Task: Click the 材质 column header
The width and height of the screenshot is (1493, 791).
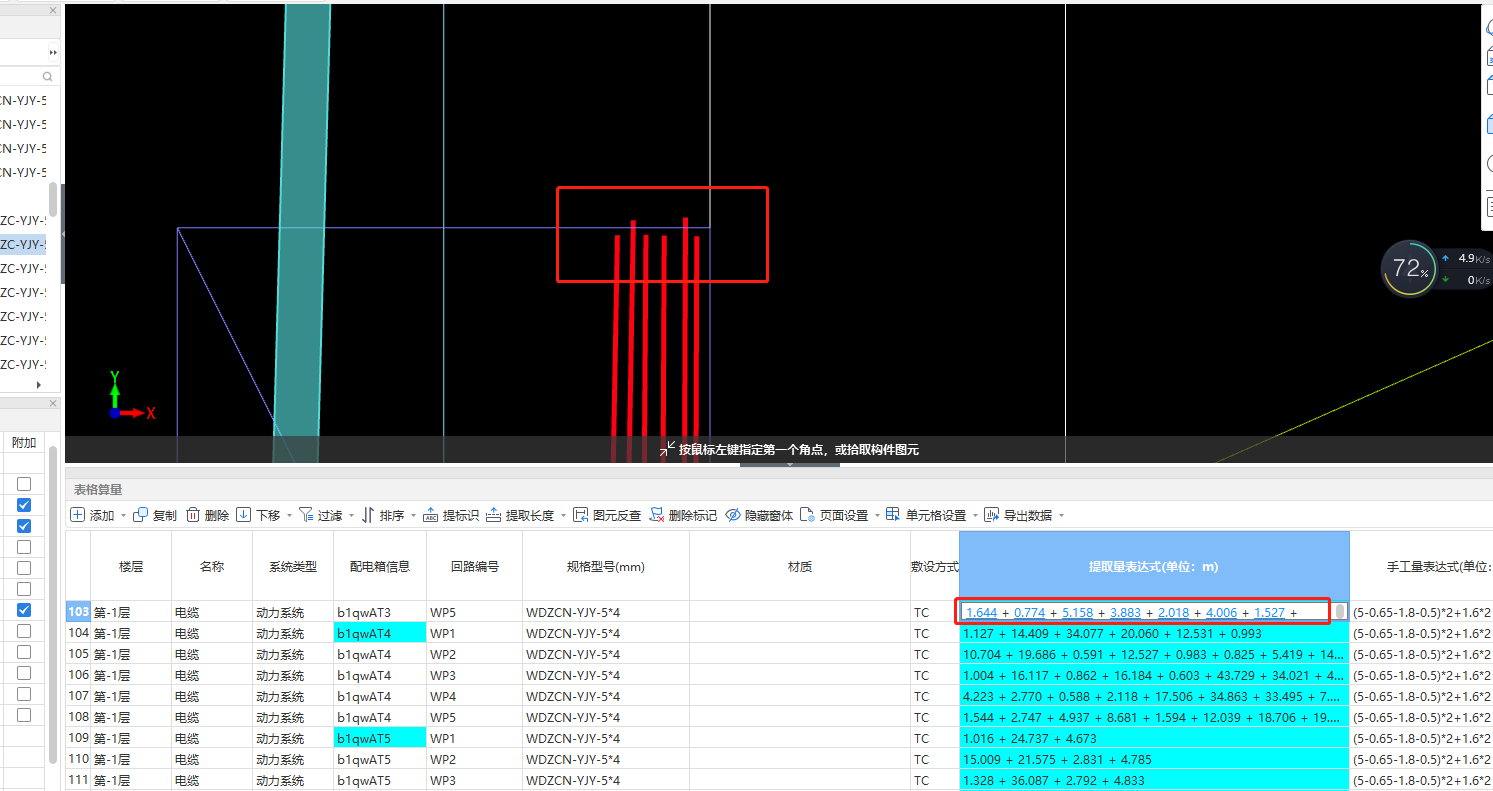Action: (800, 566)
